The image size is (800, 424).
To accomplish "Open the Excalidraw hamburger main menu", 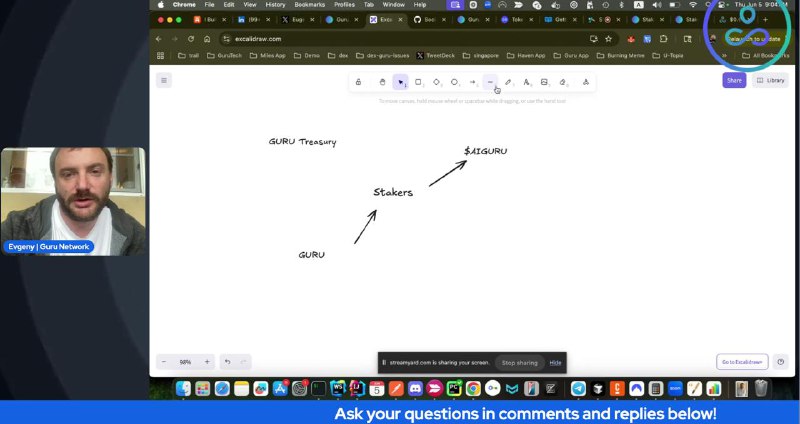I will coord(164,80).
